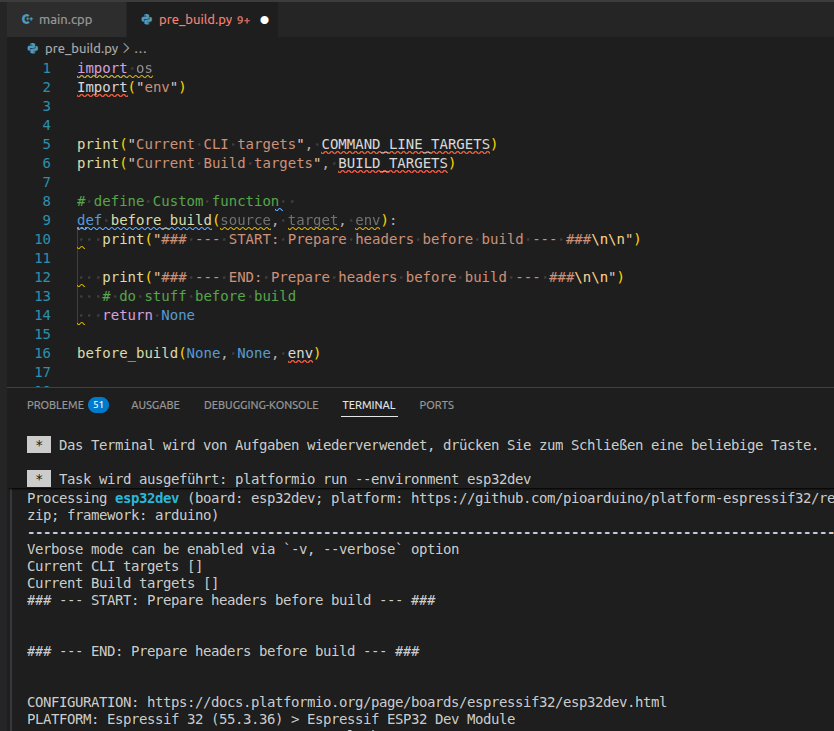Click the unsaved-changes dot on pre_build.py tab
This screenshot has width=834, height=731.
[x=265, y=19]
